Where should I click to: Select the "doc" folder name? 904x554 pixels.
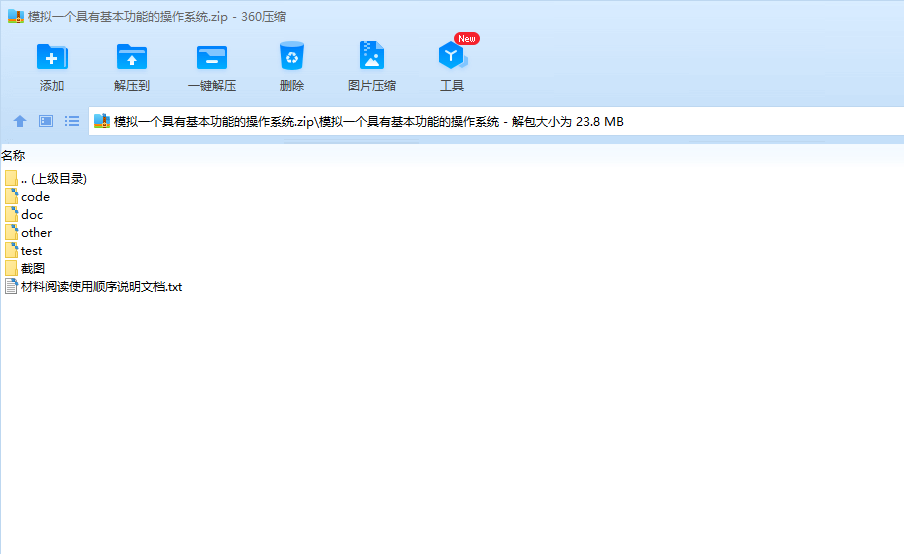[32, 214]
